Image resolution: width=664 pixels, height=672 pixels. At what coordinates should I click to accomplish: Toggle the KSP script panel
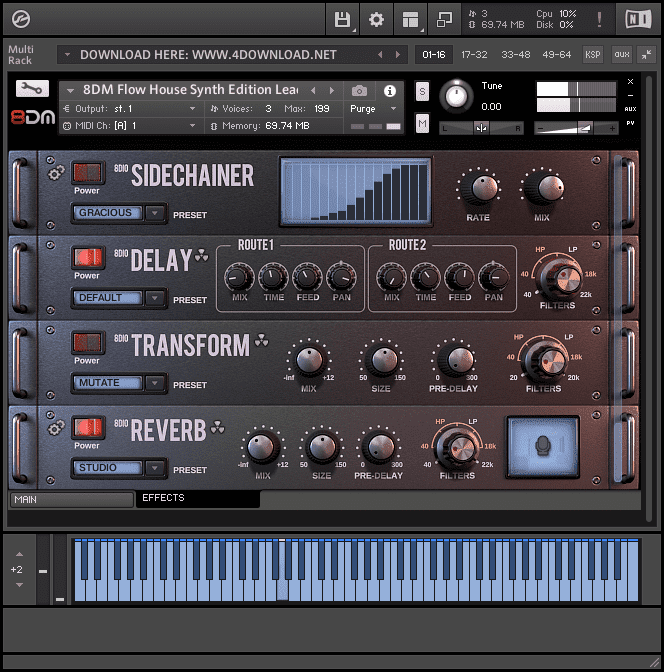pos(592,54)
